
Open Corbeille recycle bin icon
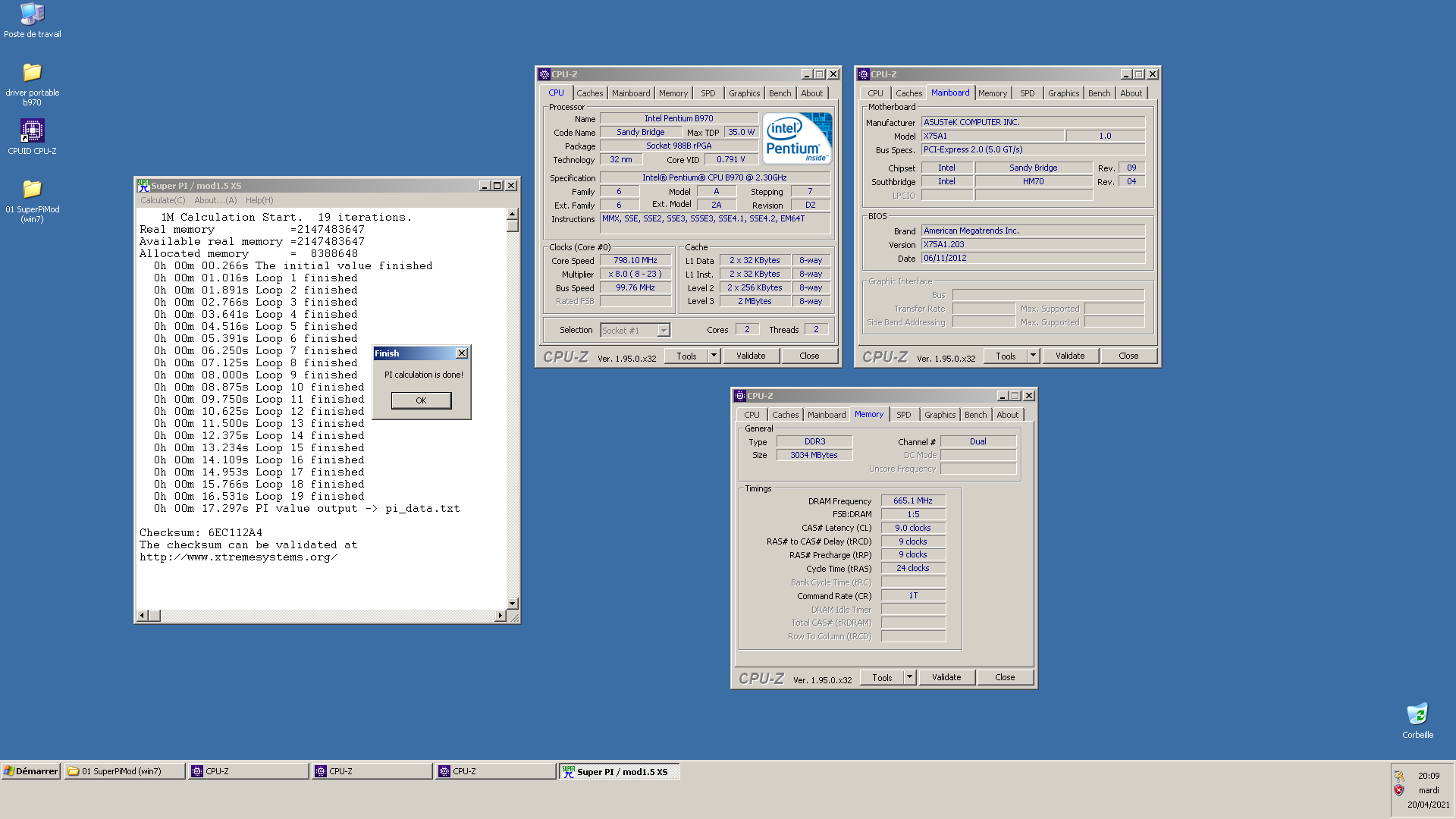[1417, 720]
